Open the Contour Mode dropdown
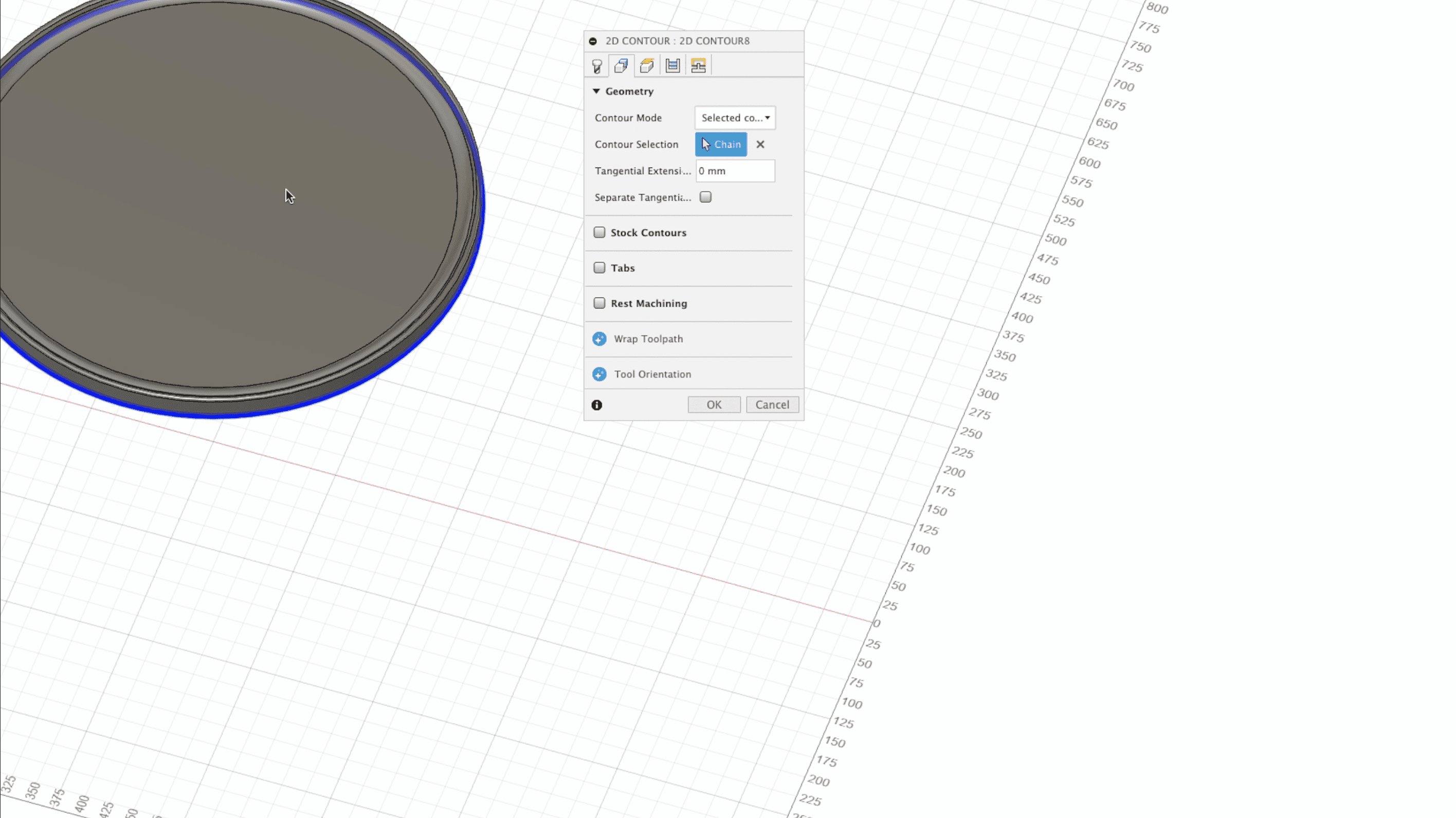 pyautogui.click(x=734, y=118)
